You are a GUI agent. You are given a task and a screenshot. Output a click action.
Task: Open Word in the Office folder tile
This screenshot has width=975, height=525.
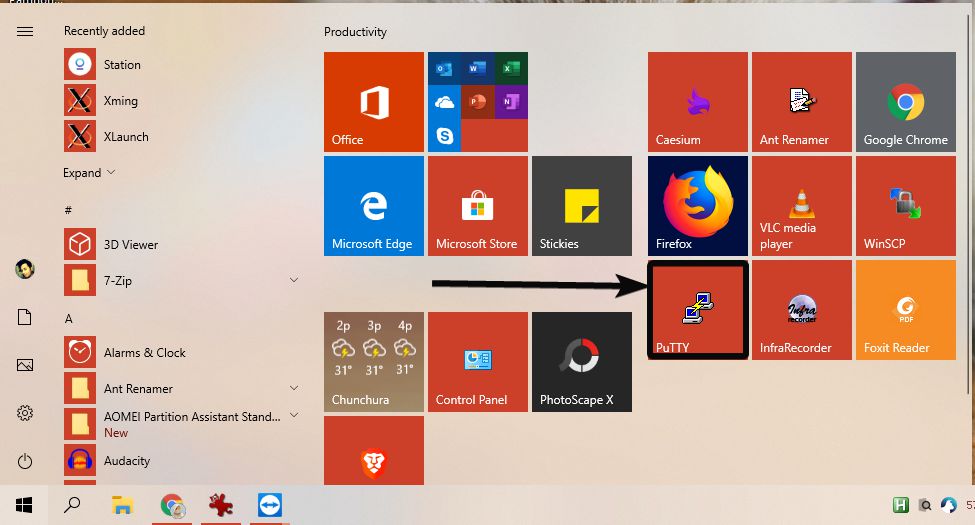(x=478, y=68)
